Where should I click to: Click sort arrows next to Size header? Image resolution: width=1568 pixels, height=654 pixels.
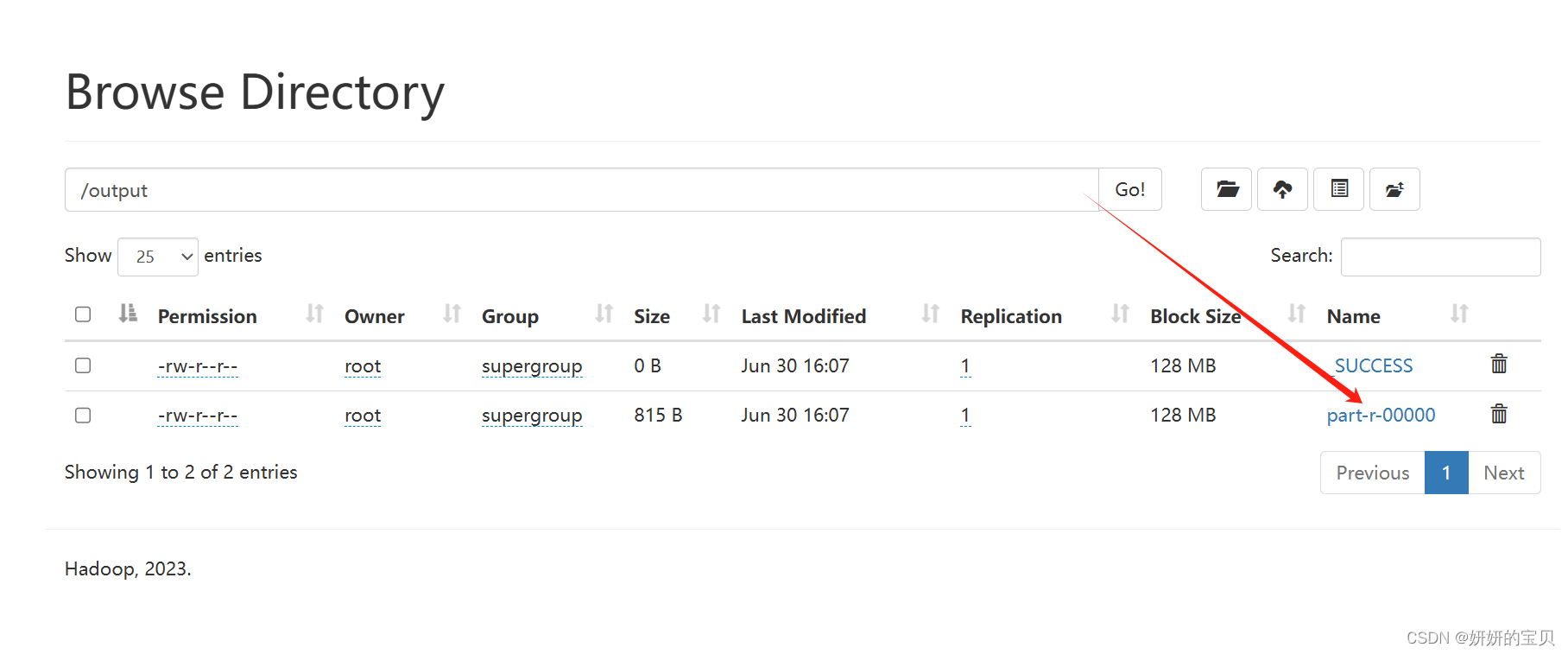[x=711, y=314]
